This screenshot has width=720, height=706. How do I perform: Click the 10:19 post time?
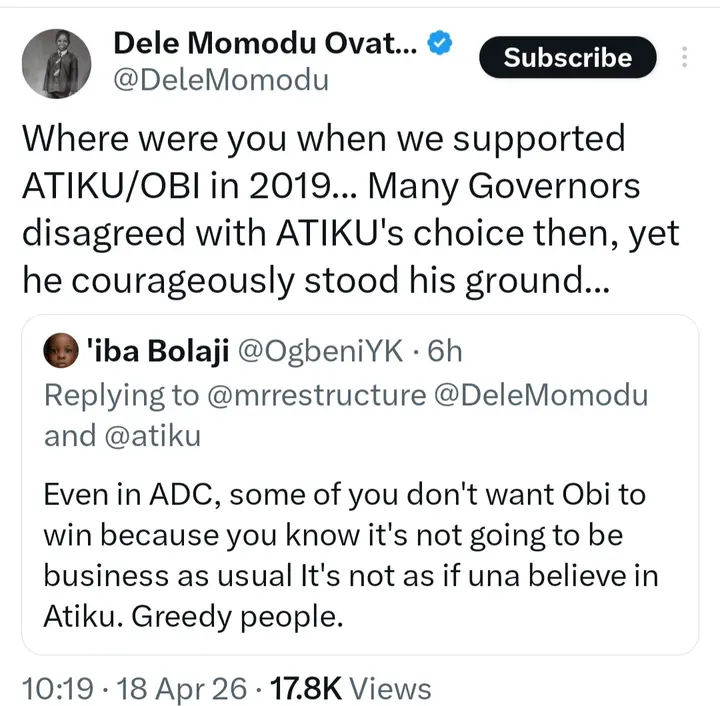click(58, 688)
